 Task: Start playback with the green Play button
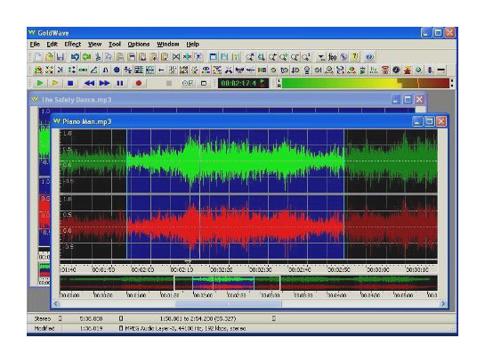pyautogui.click(x=40, y=83)
